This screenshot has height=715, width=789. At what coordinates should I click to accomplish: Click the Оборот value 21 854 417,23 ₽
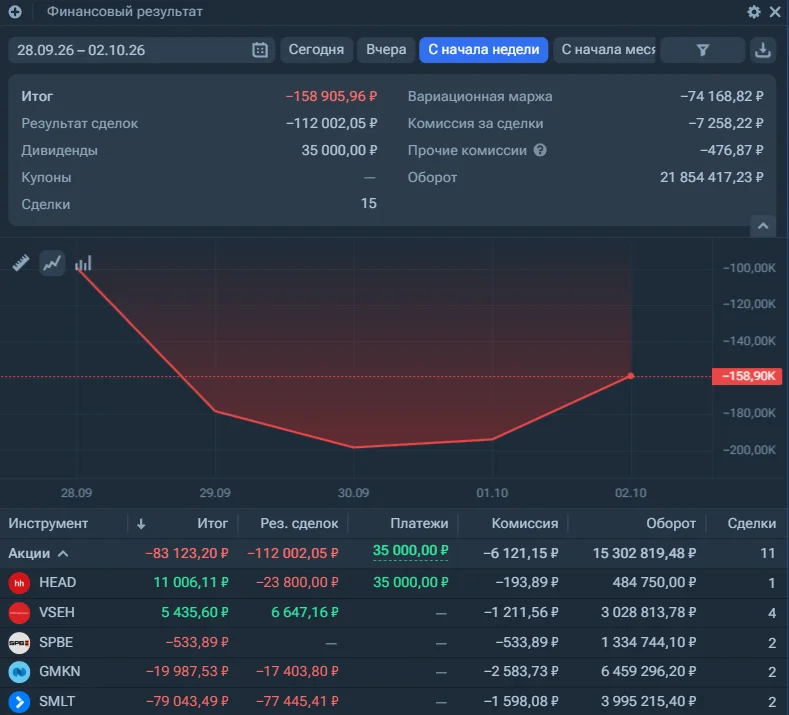tap(712, 177)
